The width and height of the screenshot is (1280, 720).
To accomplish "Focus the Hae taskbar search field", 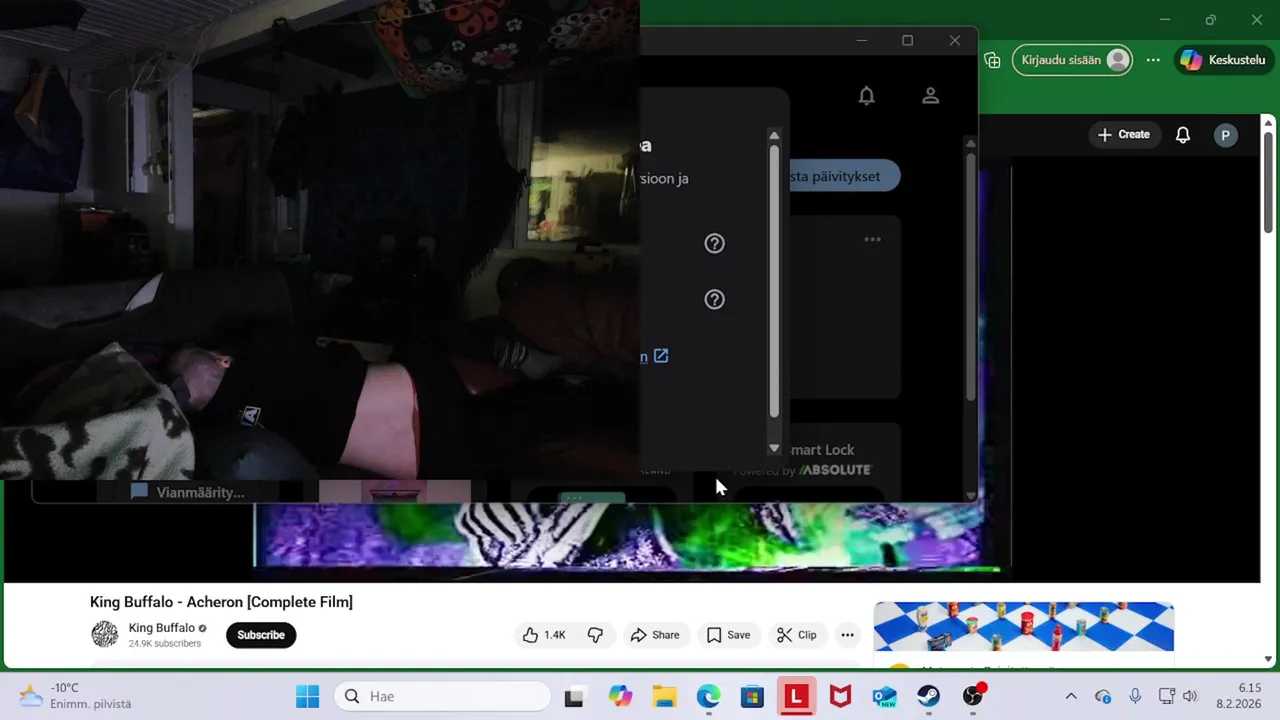I will [443, 696].
